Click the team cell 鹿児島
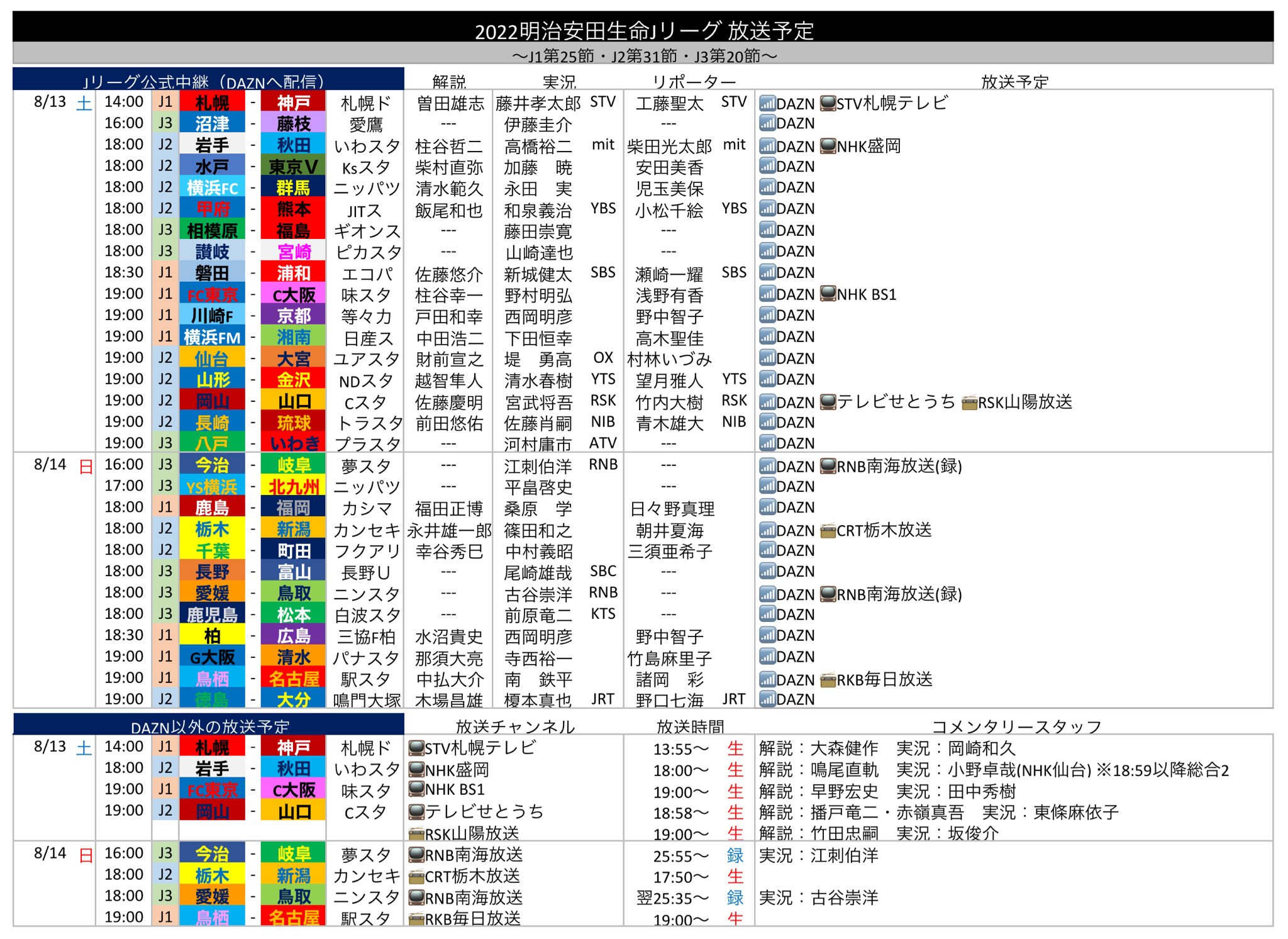Screen dimensions: 1288x939 pos(212,614)
